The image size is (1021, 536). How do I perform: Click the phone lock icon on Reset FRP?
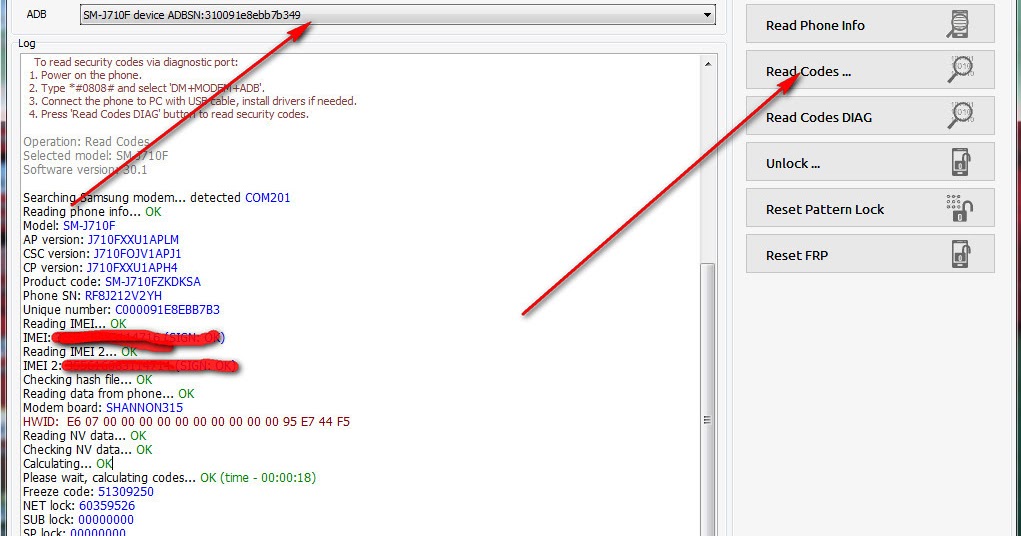click(x=960, y=254)
